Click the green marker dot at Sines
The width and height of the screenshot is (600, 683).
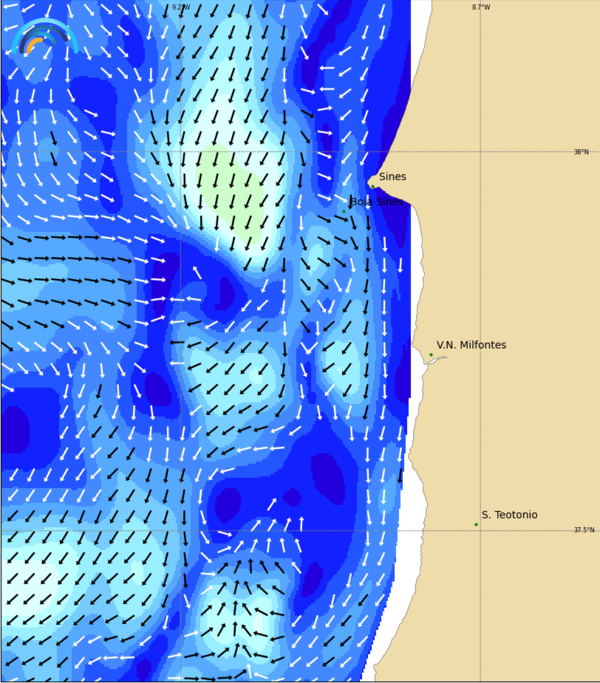(373, 186)
